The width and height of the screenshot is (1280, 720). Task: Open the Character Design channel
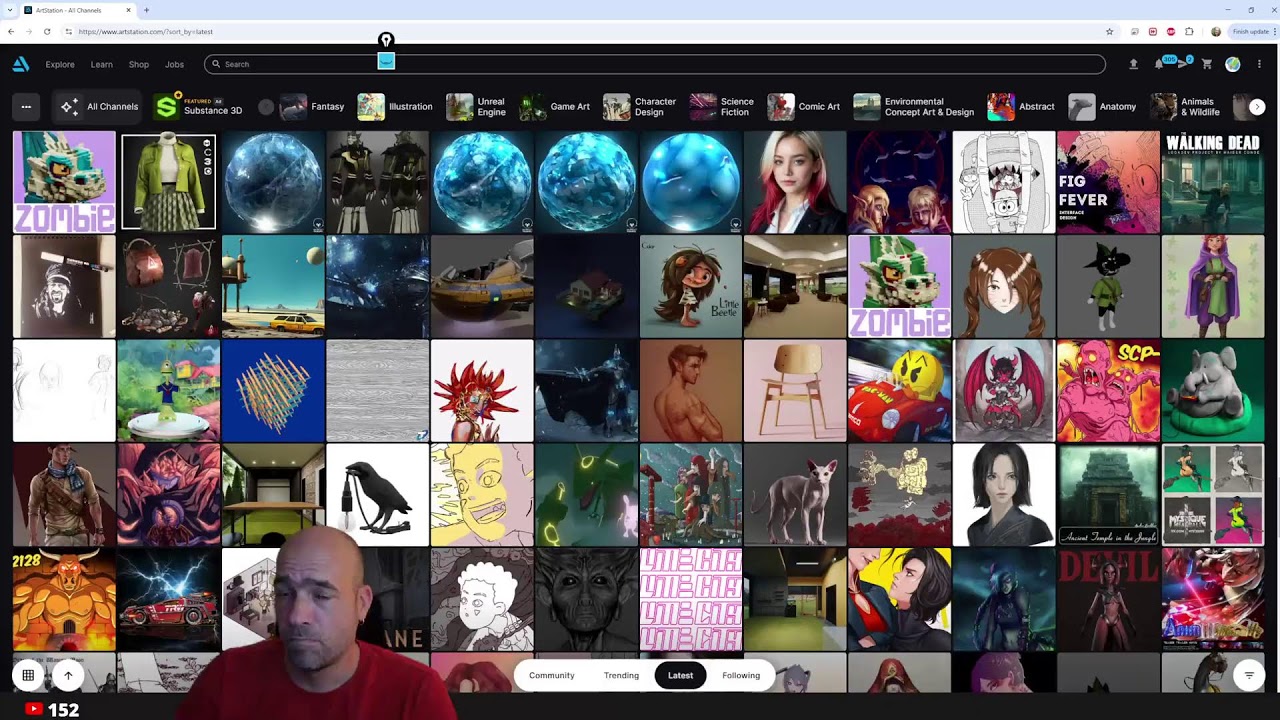pyautogui.click(x=640, y=107)
